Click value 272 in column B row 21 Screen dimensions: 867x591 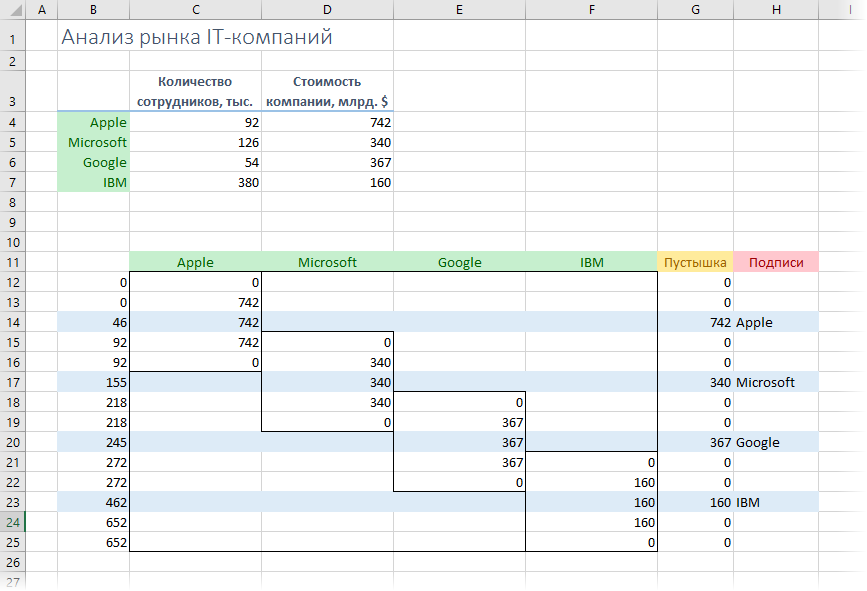pyautogui.click(x=93, y=462)
